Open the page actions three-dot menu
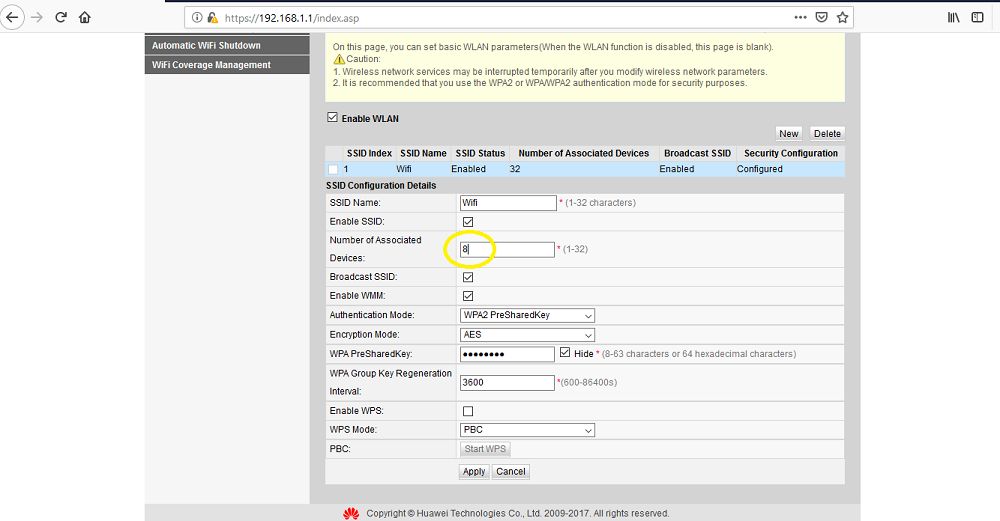Viewport: 1000px width, 521px height. [x=800, y=17]
